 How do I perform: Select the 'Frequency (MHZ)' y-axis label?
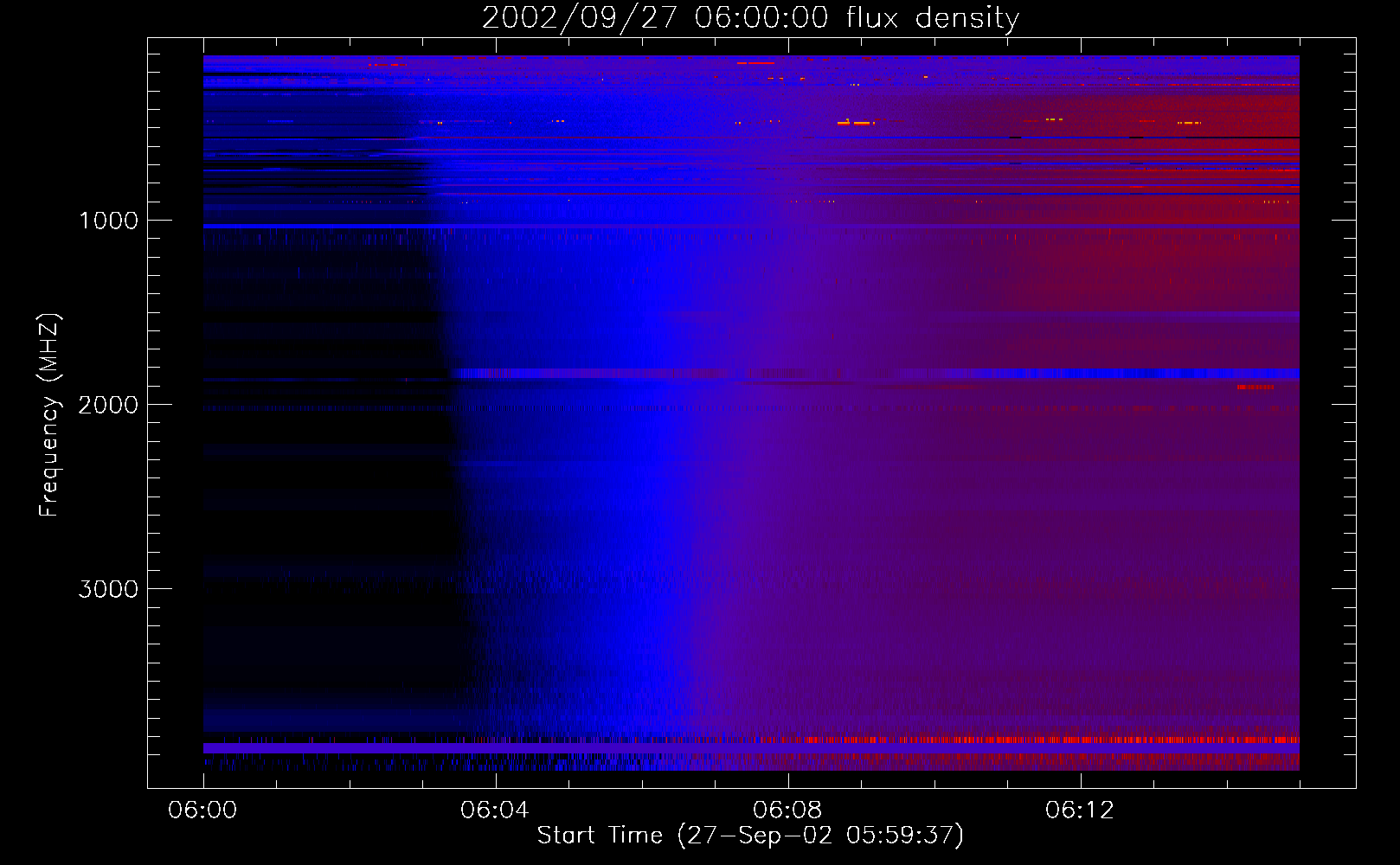[x=49, y=414]
